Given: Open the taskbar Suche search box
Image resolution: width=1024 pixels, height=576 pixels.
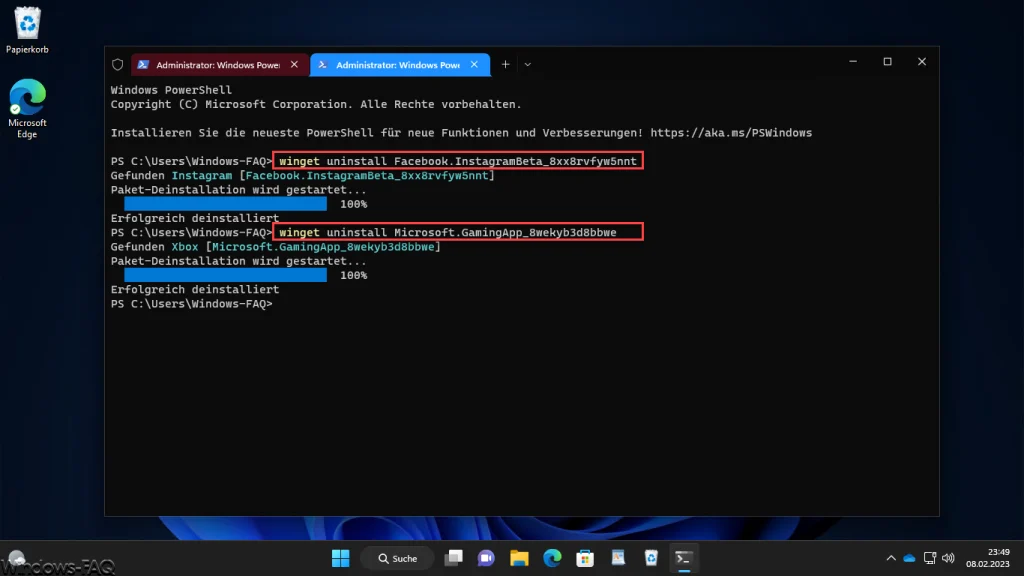Looking at the screenshot, I should [x=398, y=558].
